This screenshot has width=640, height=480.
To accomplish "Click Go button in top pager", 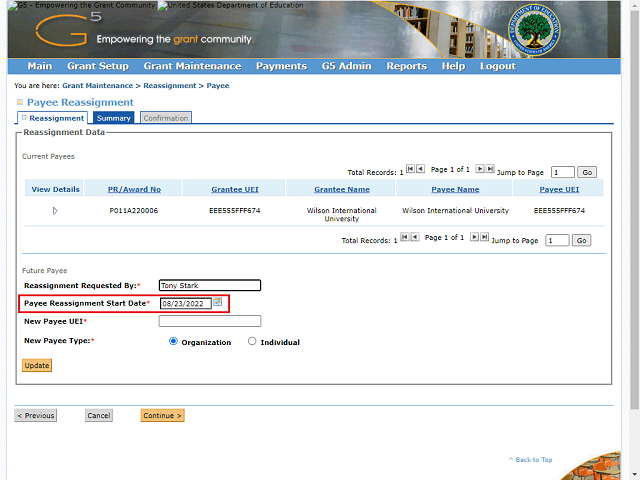I will 587,172.
